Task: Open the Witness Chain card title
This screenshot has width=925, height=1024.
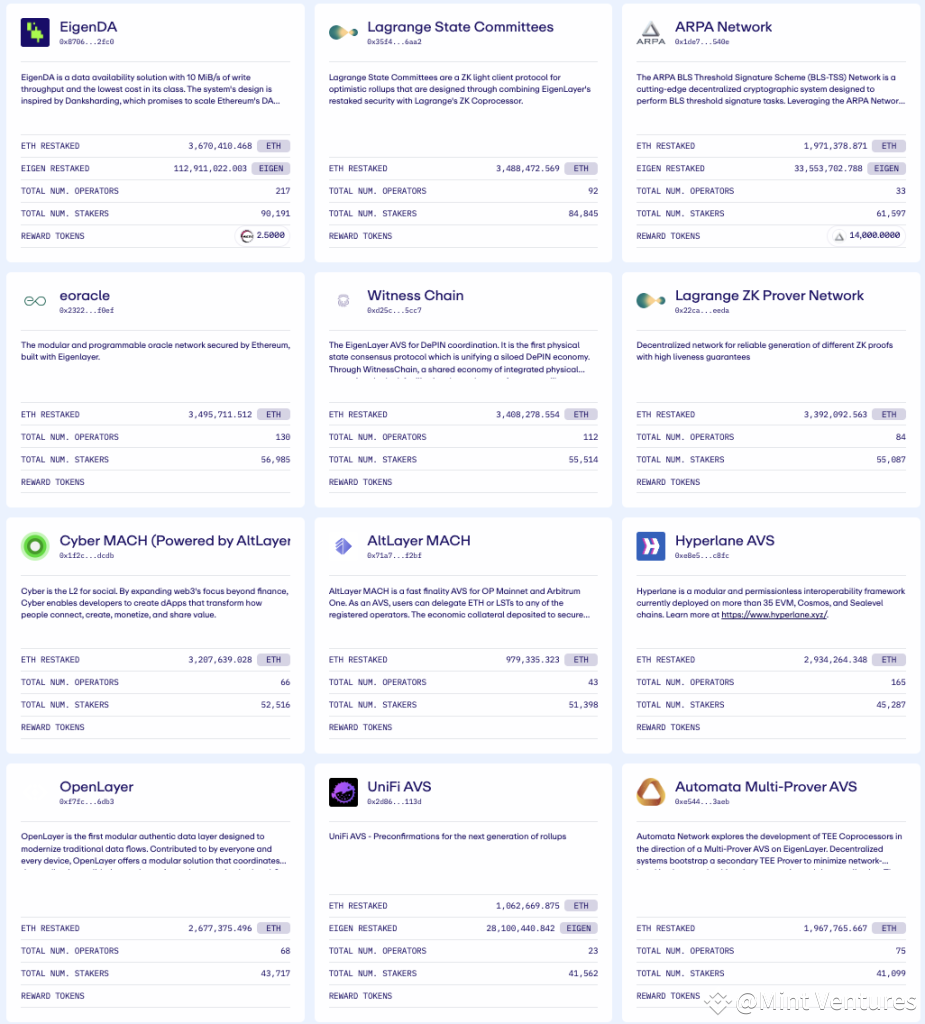Action: (415, 296)
